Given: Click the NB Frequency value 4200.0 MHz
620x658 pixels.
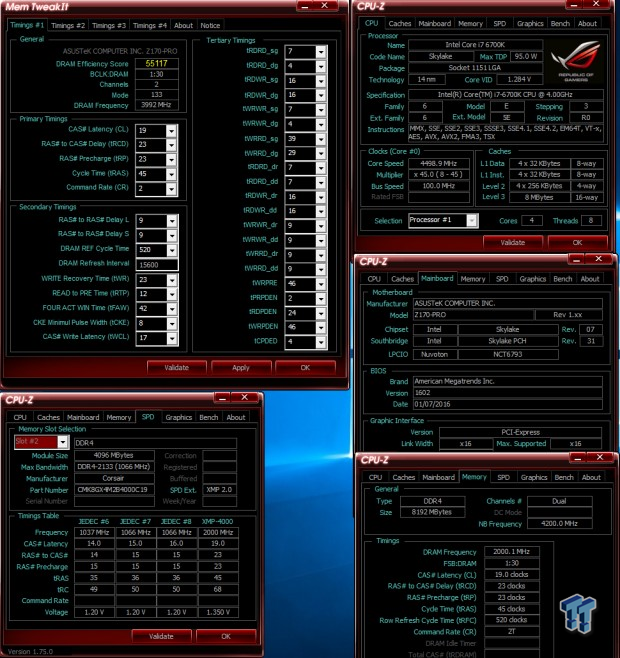Looking at the screenshot, I should [560, 524].
